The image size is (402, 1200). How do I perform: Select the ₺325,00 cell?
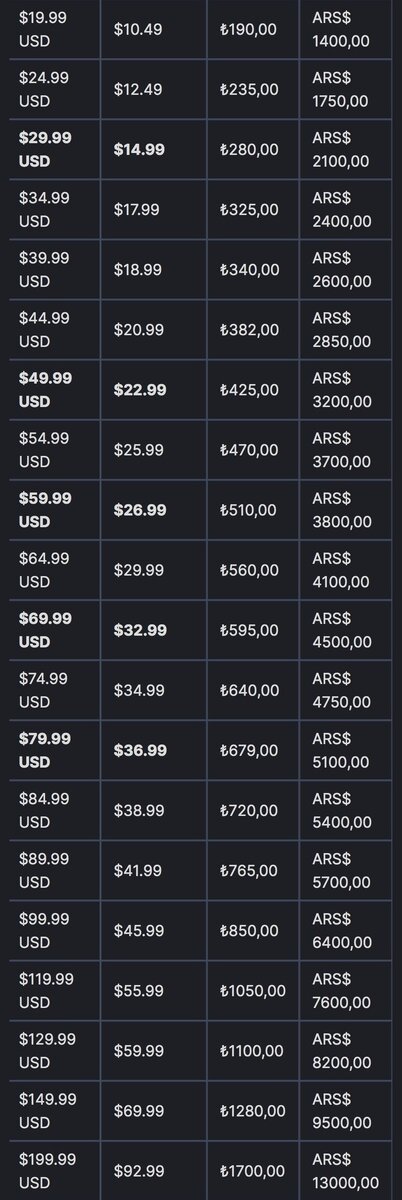pos(252,209)
